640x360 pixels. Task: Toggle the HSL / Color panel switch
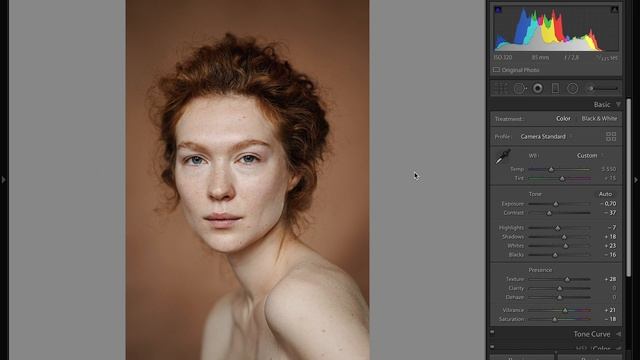pos(492,347)
